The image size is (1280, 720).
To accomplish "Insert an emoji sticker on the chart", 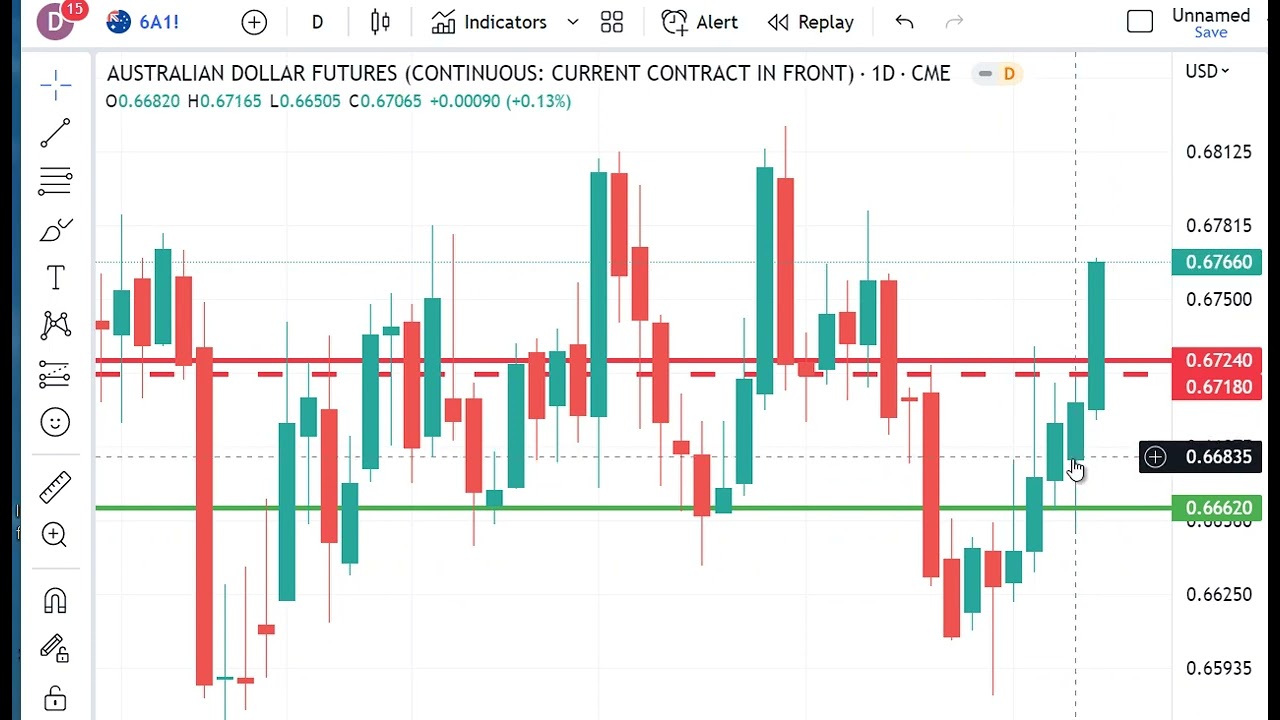I will pyautogui.click(x=55, y=422).
